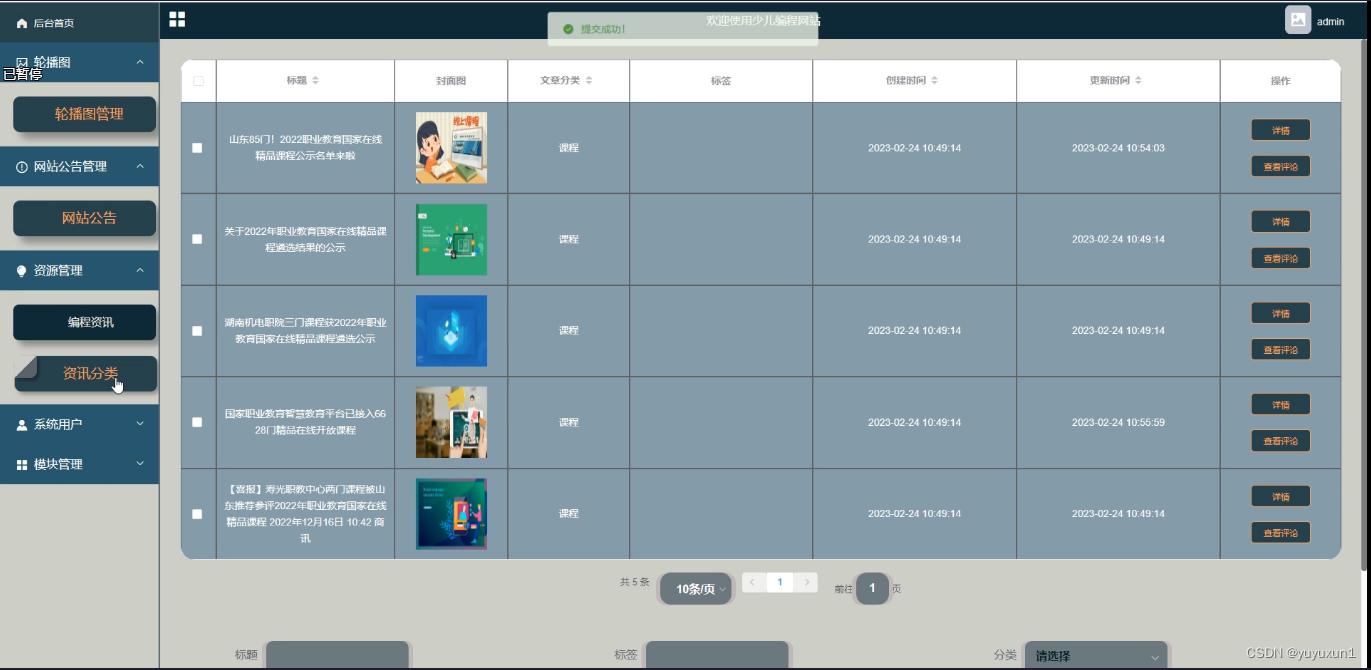Sort by 文章分类 column arrows
1371x670 pixels.
pyautogui.click(x=589, y=80)
